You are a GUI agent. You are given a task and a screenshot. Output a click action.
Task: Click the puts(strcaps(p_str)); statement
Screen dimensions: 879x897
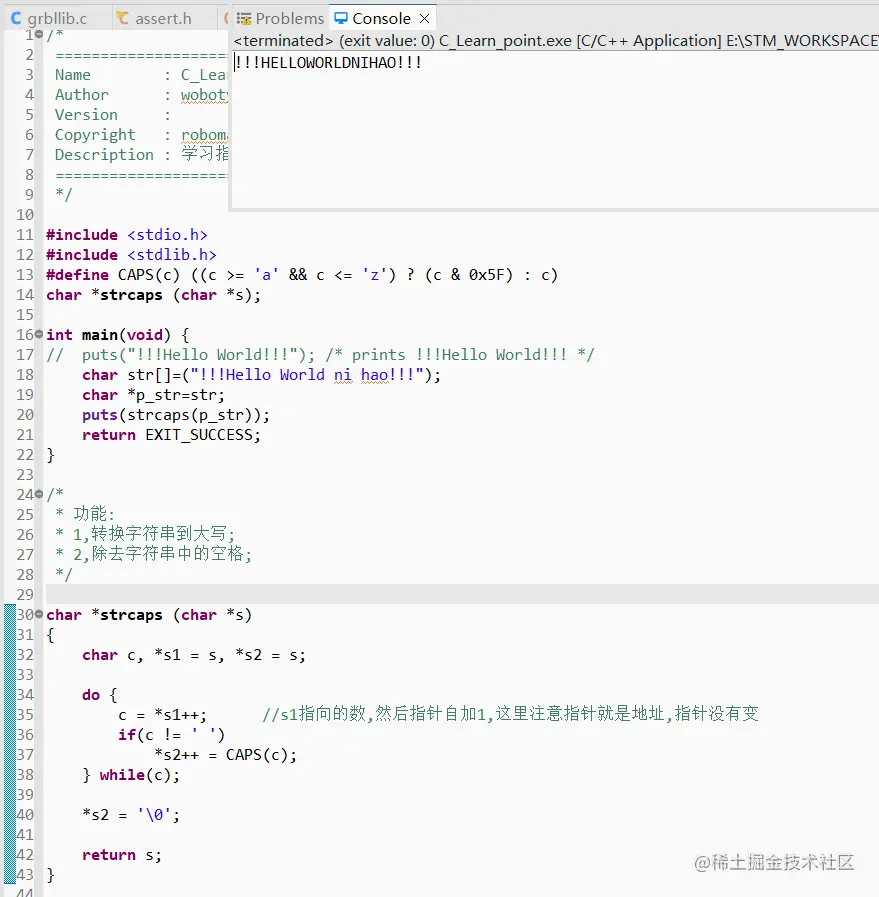click(x=176, y=415)
